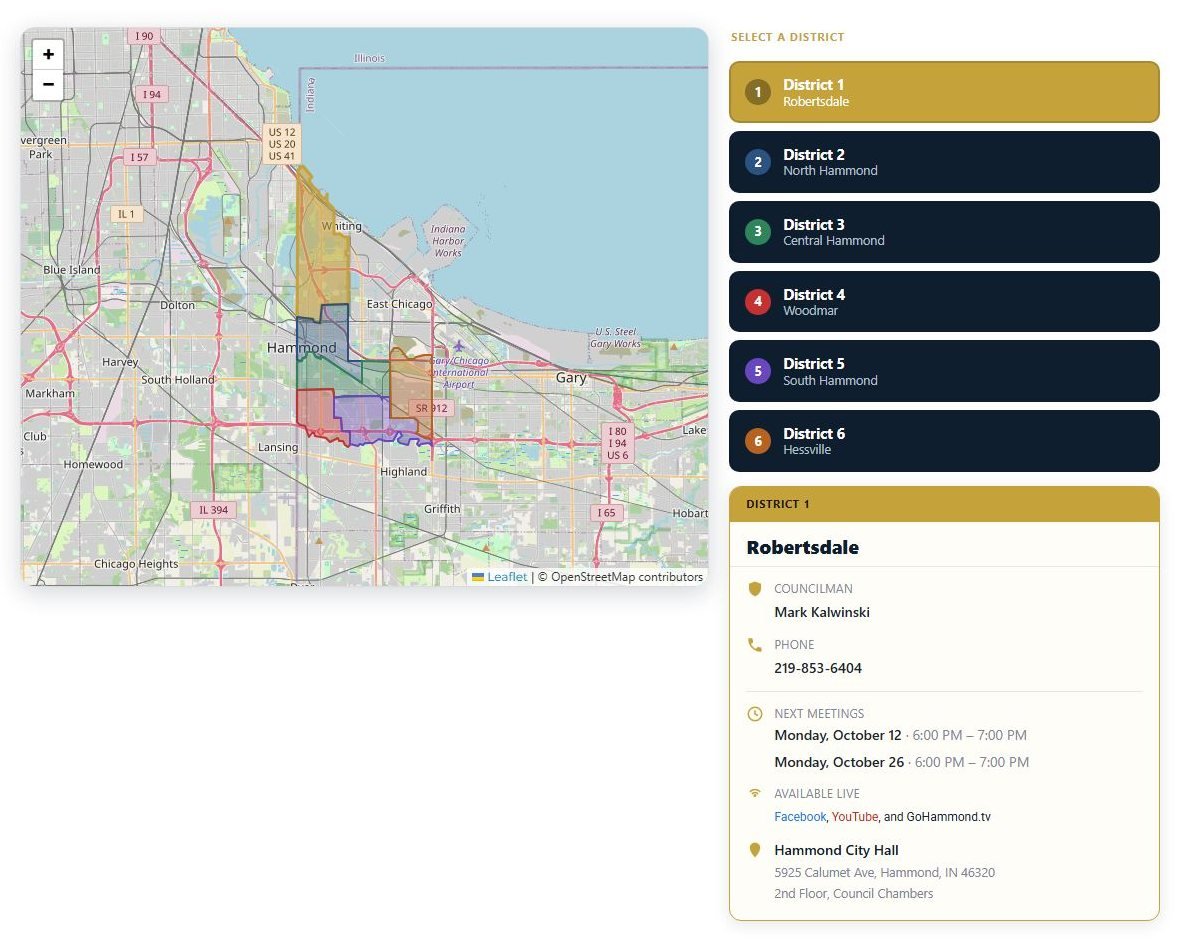Click the IL 394 road shield
The width and height of the screenshot is (1180, 940).
213,510
